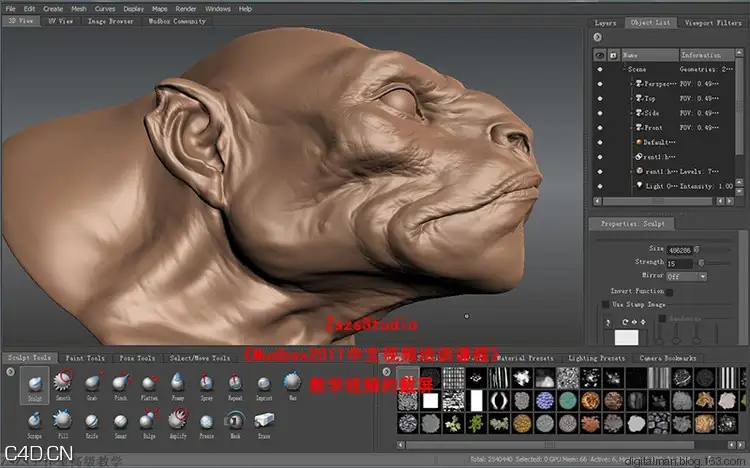Screen dimensions: 750x468
Task: Select the Repeat tool
Action: pos(235,385)
